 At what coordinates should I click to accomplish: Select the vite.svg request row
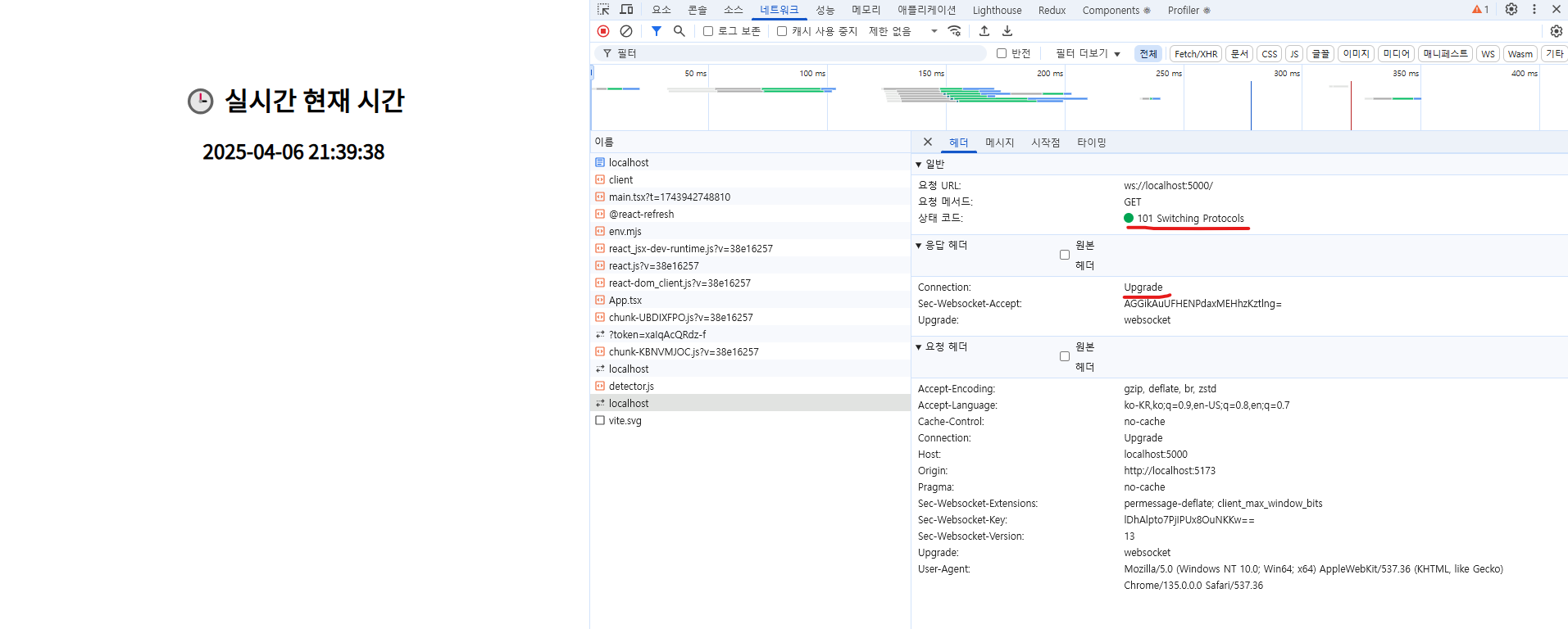[750, 420]
